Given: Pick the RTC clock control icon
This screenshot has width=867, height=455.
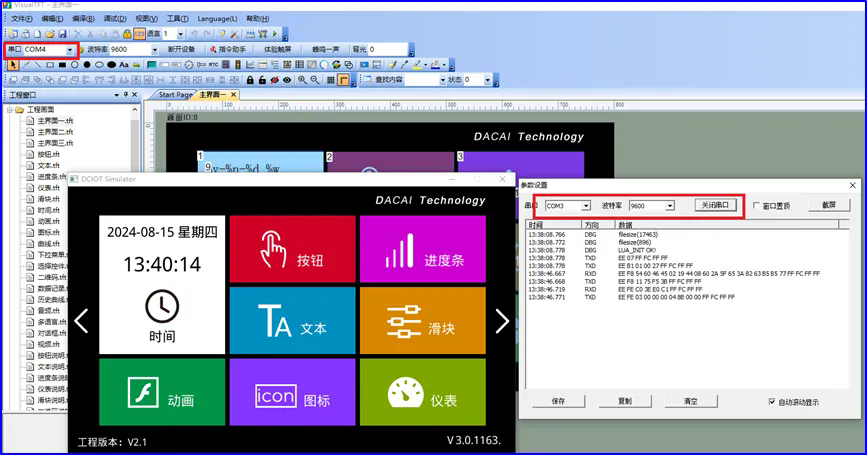Looking at the screenshot, I should 213,65.
